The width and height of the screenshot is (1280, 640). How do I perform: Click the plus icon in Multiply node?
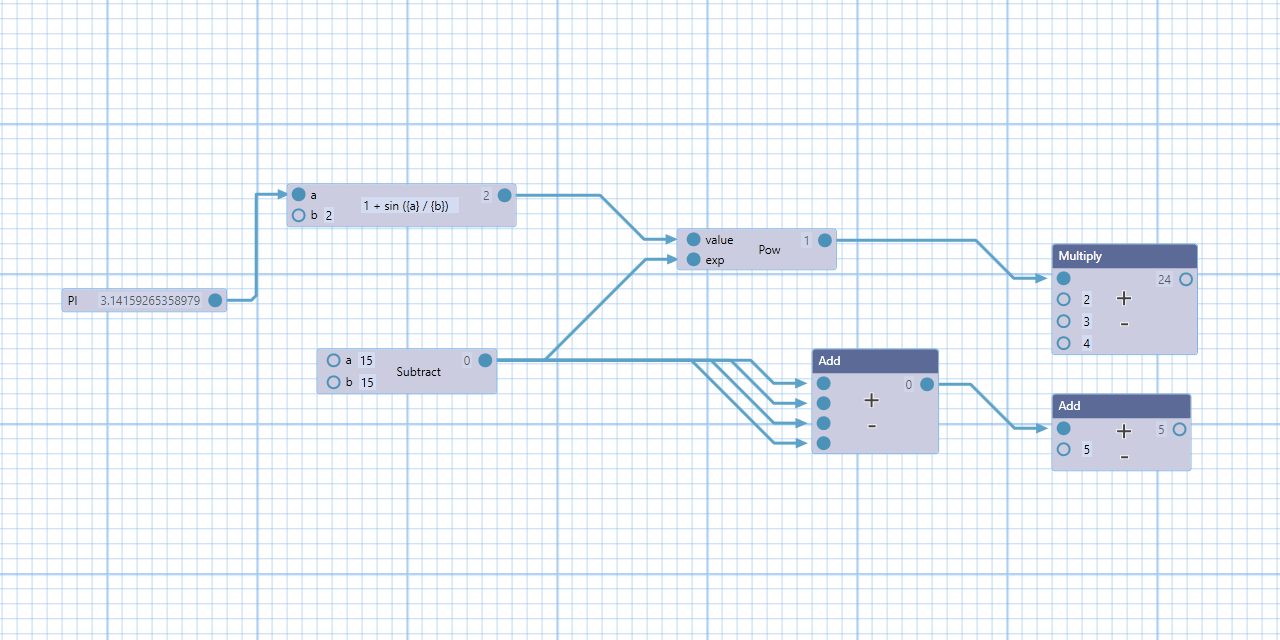point(1124,298)
